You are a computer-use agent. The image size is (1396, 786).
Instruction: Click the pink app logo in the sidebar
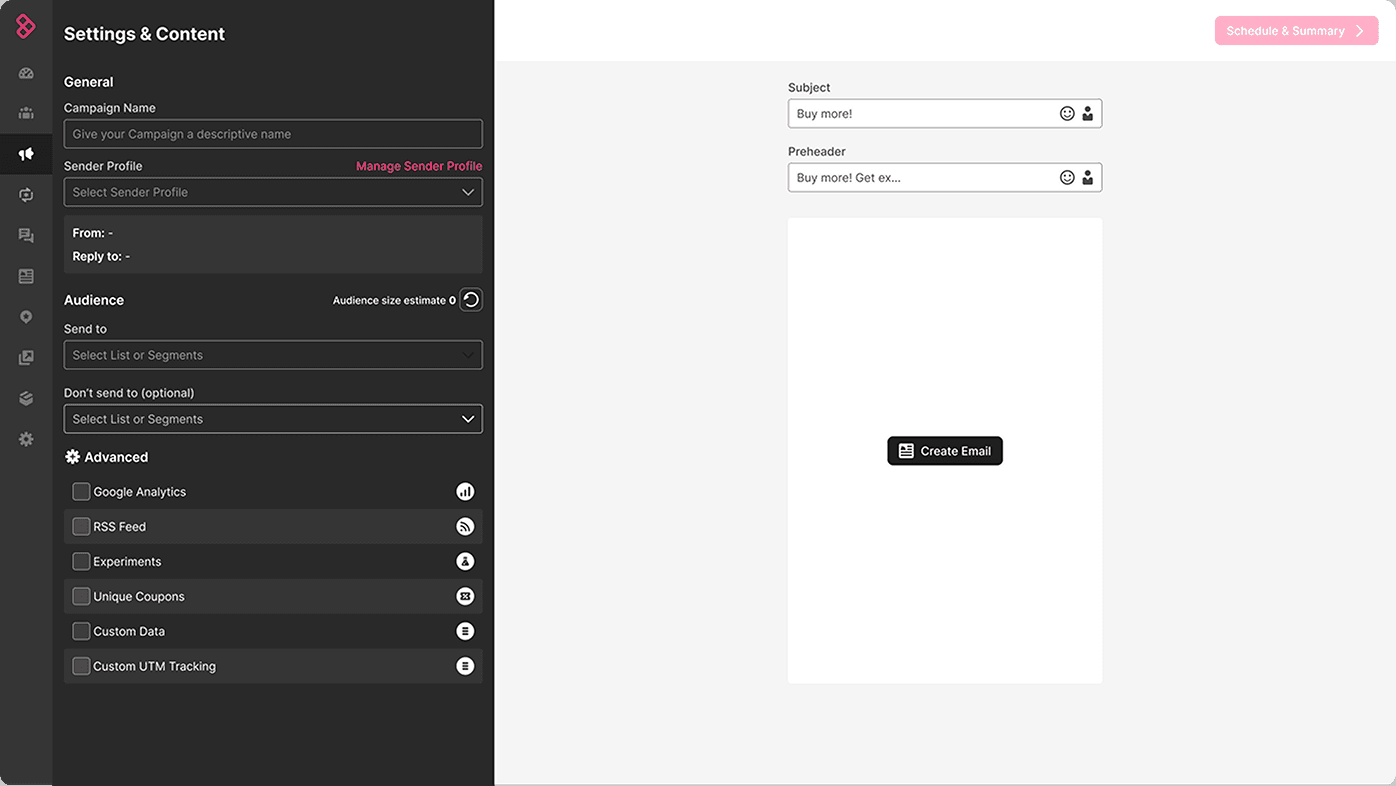[x=26, y=27]
